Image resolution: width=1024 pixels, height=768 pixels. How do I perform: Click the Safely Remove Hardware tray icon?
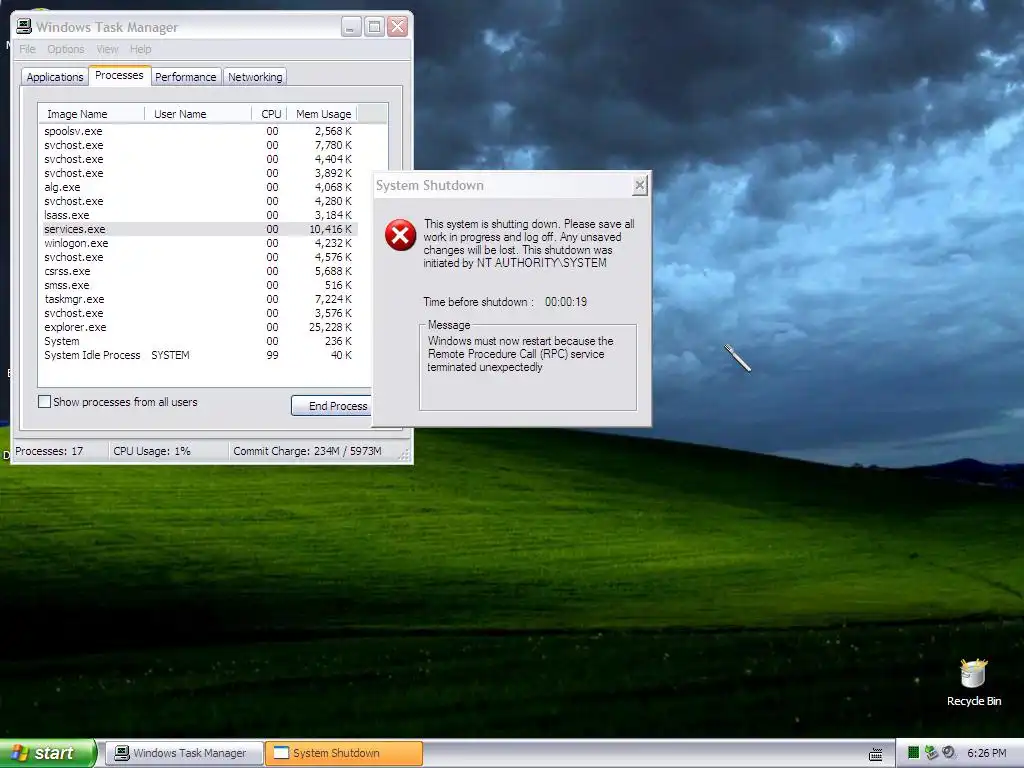931,753
